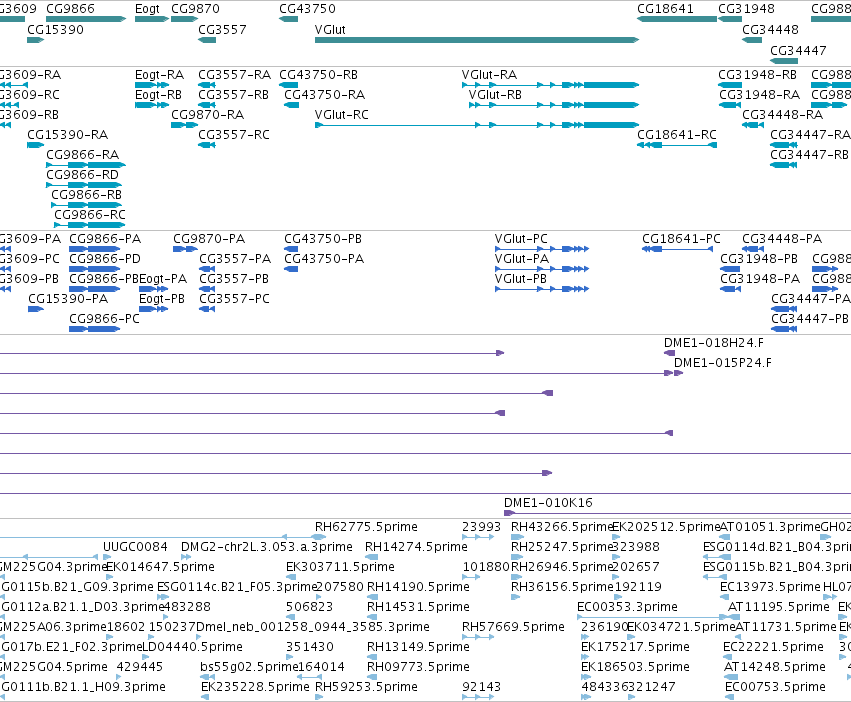Image resolution: width=851 pixels, height=702 pixels.
Task: Select the VGlut-RB transcript label
Action: [496, 95]
